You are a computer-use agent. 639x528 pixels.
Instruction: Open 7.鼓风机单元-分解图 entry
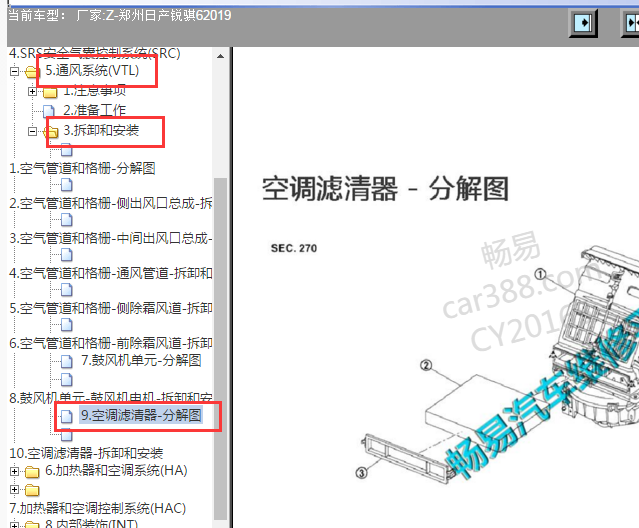141,360
